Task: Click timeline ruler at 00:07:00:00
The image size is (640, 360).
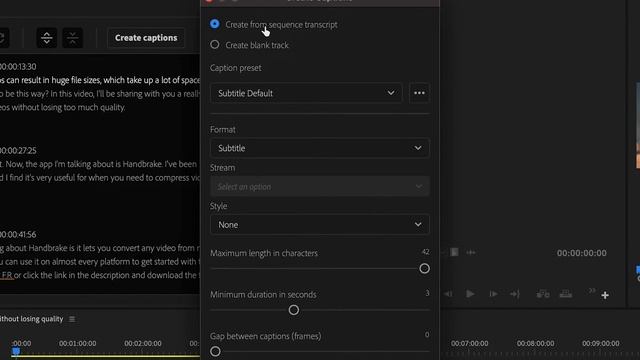Action: click(469, 344)
